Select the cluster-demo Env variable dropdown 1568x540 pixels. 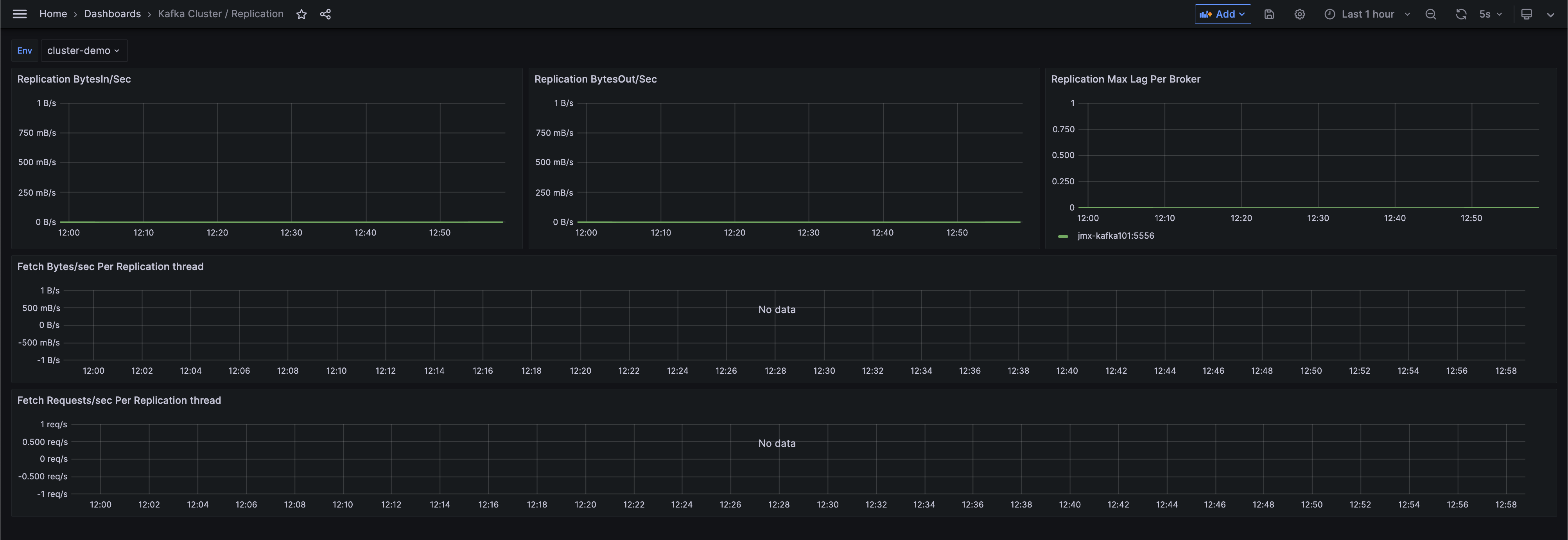point(83,50)
